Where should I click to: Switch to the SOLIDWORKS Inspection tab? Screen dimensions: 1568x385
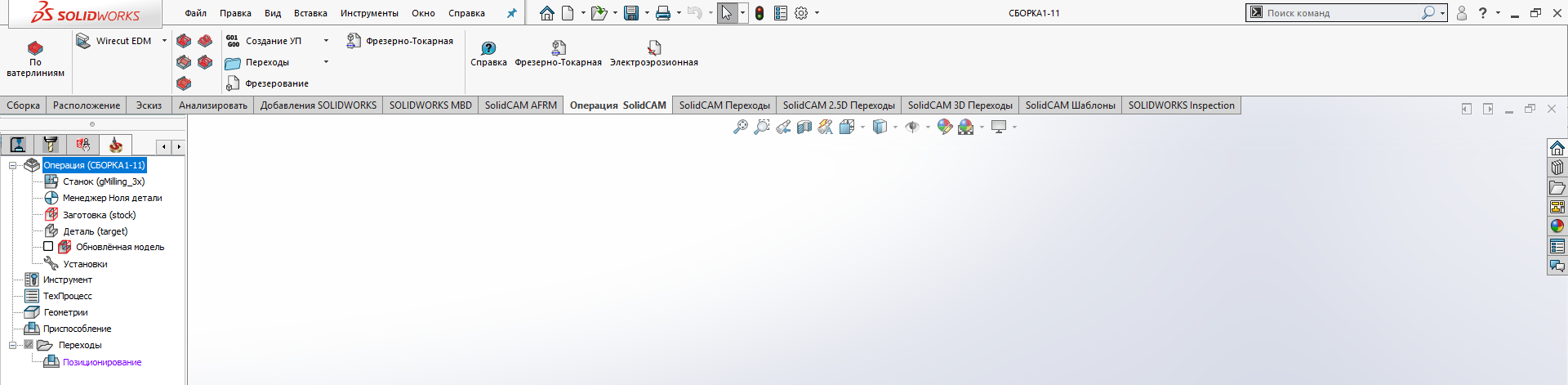pyautogui.click(x=1181, y=105)
